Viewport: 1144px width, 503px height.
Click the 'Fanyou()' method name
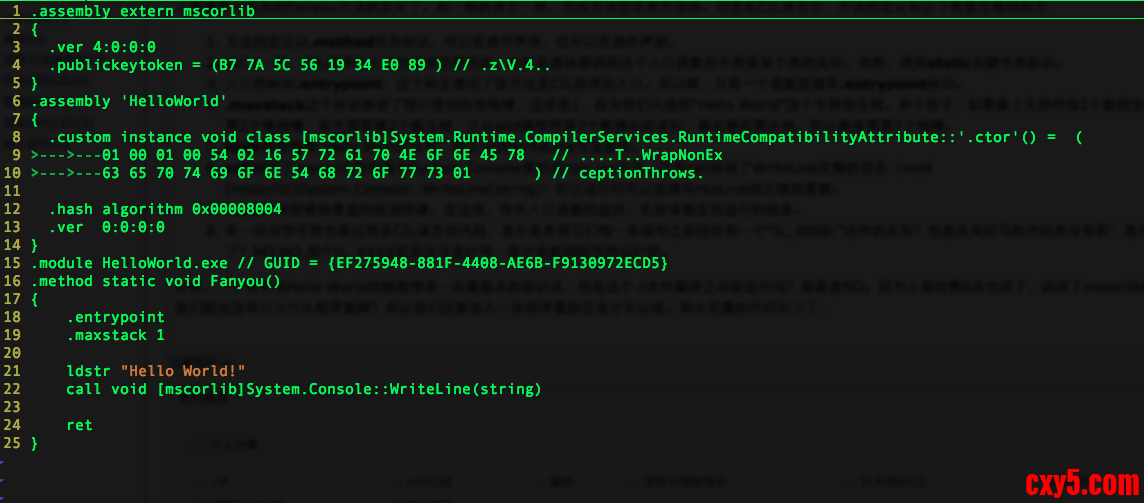coord(245,281)
